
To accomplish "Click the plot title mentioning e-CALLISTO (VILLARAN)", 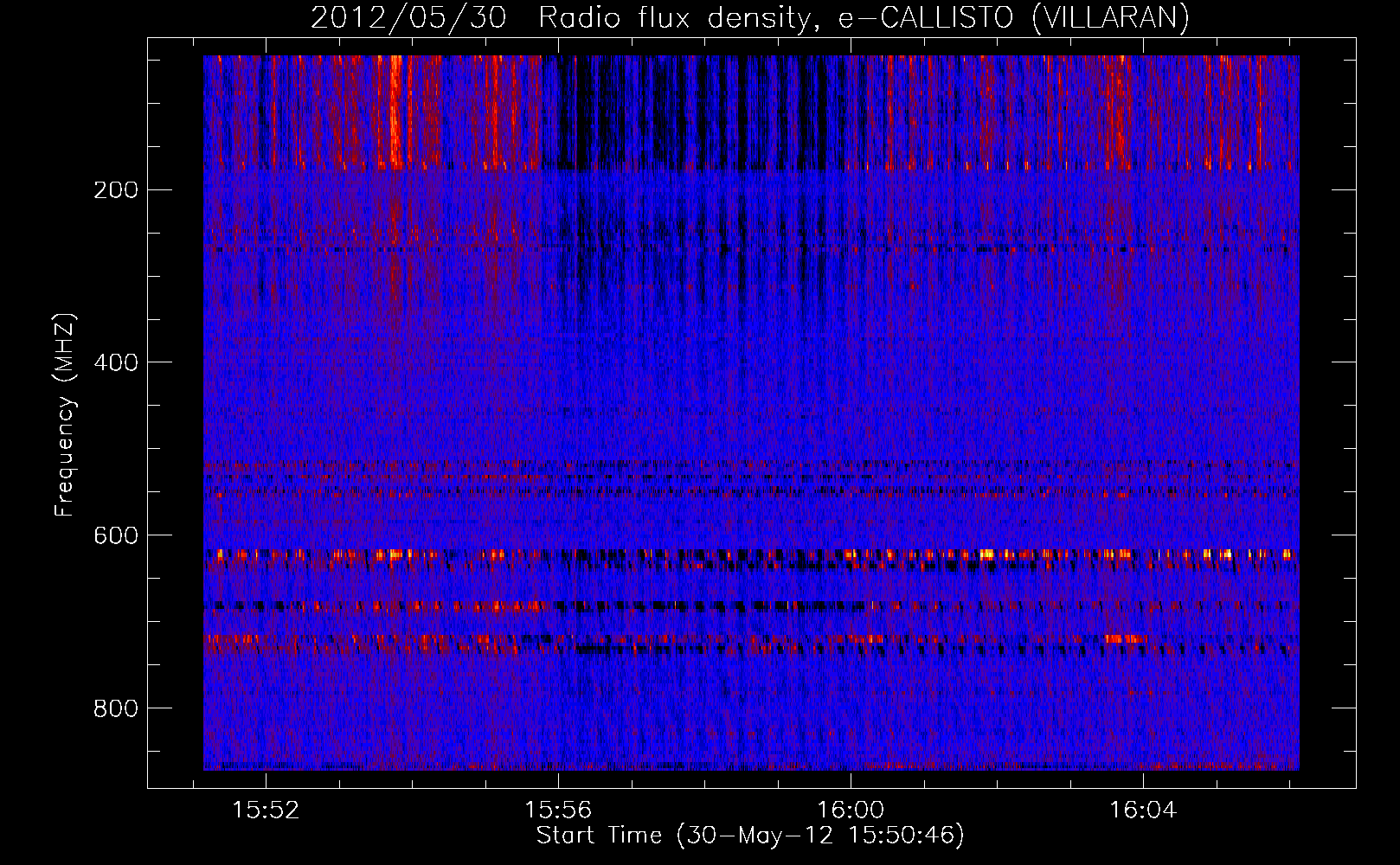I will (x=749, y=18).
